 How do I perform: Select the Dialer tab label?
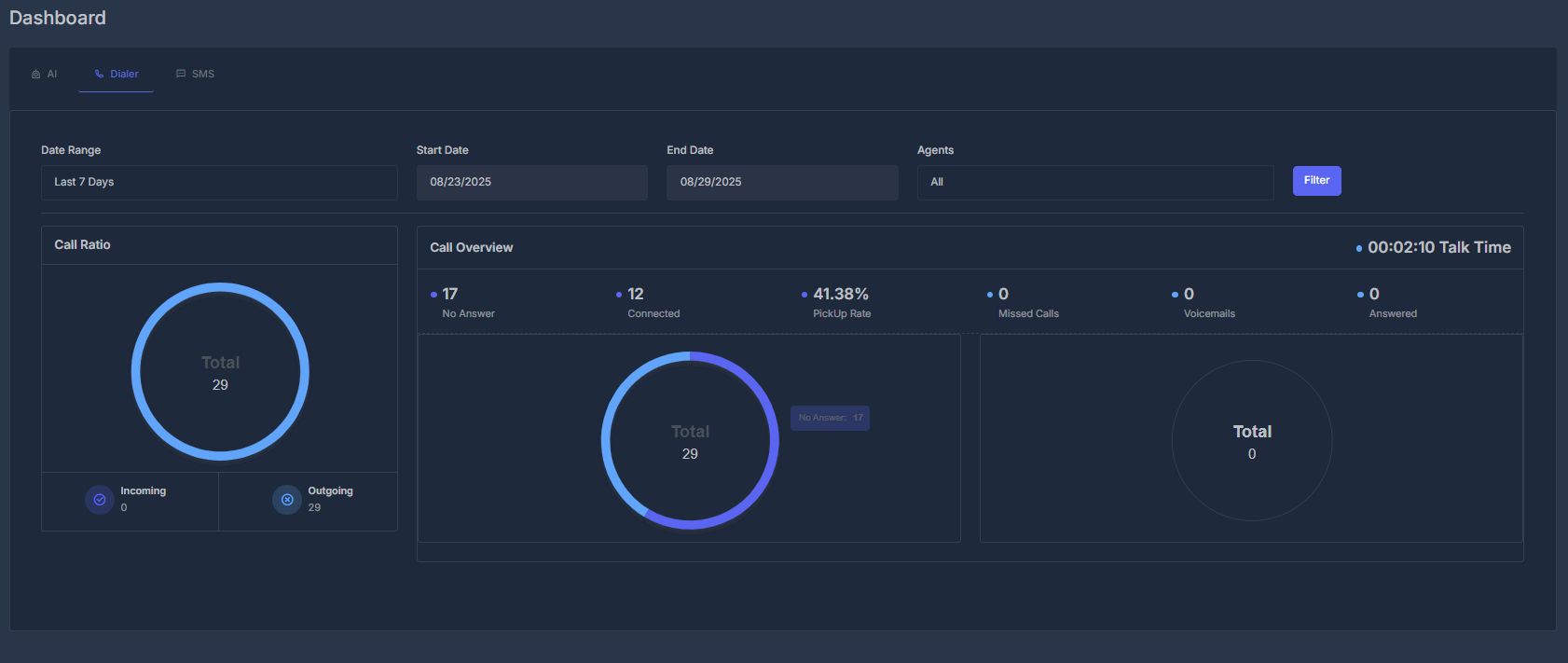124,74
